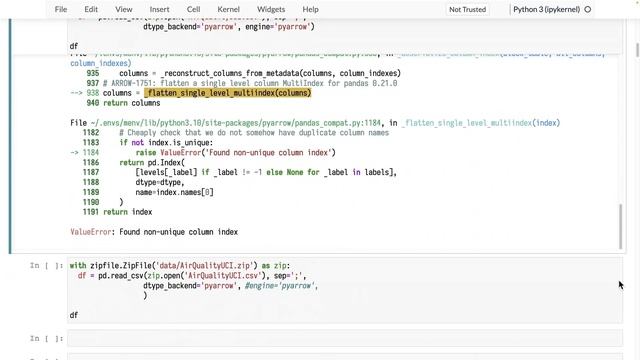Click into the zipfile.ZipFile code cell
The image size is (640, 360).
pos(345,290)
